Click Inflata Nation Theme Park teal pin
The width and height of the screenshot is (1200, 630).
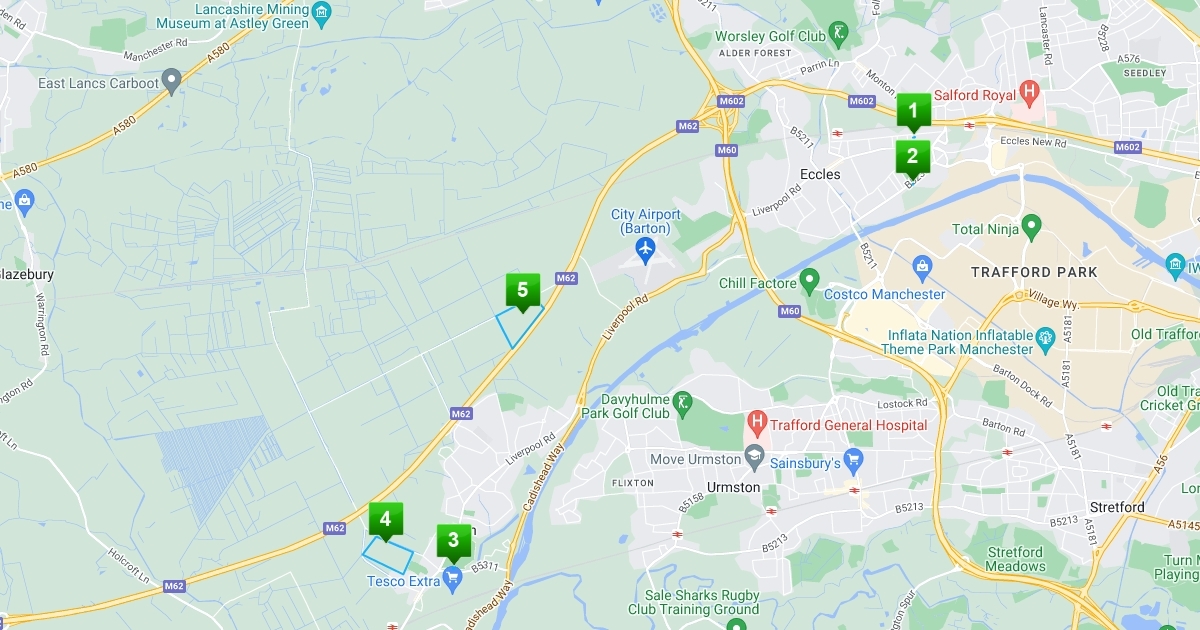(1045, 338)
